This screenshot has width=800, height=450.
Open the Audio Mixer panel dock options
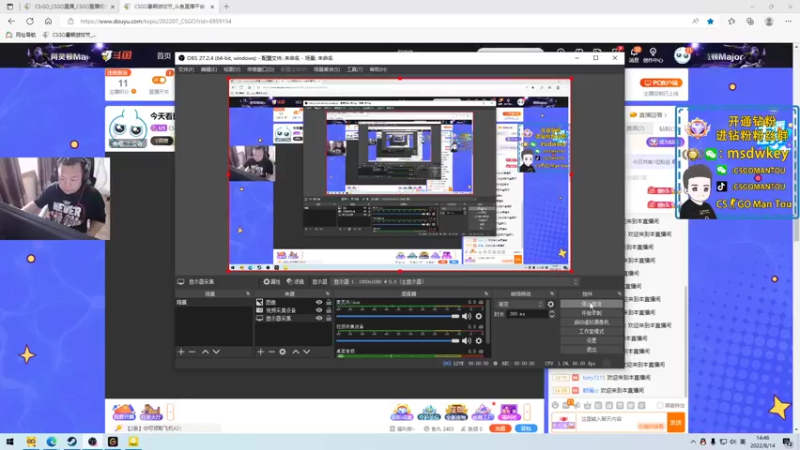486,294
